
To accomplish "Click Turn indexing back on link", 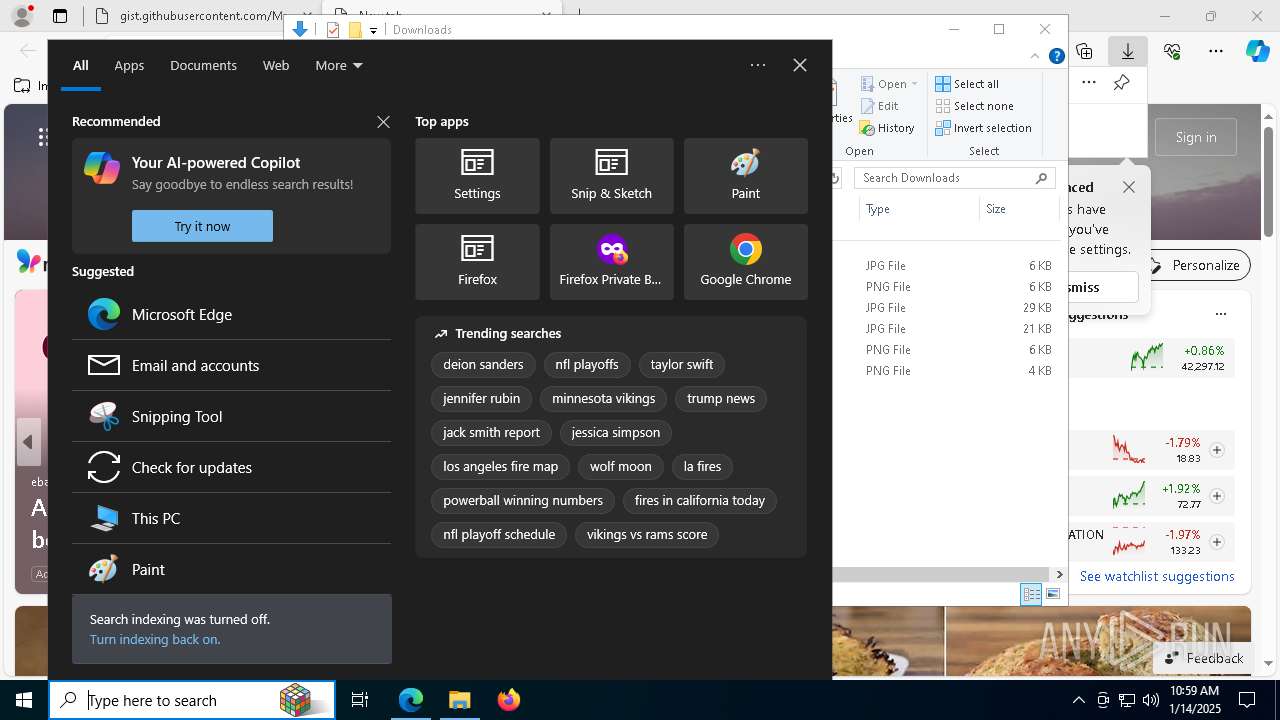I will (x=154, y=639).
